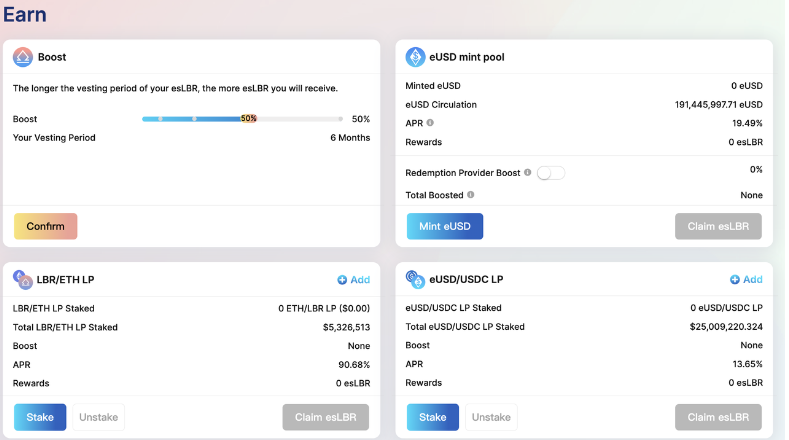Click the 90.68% APR value
Screen dimensions: 789x440
(x=354, y=364)
